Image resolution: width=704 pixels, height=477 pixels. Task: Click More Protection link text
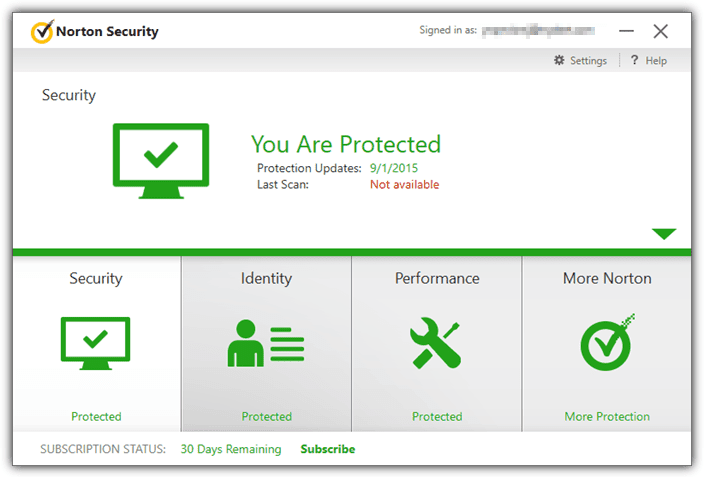click(x=607, y=416)
